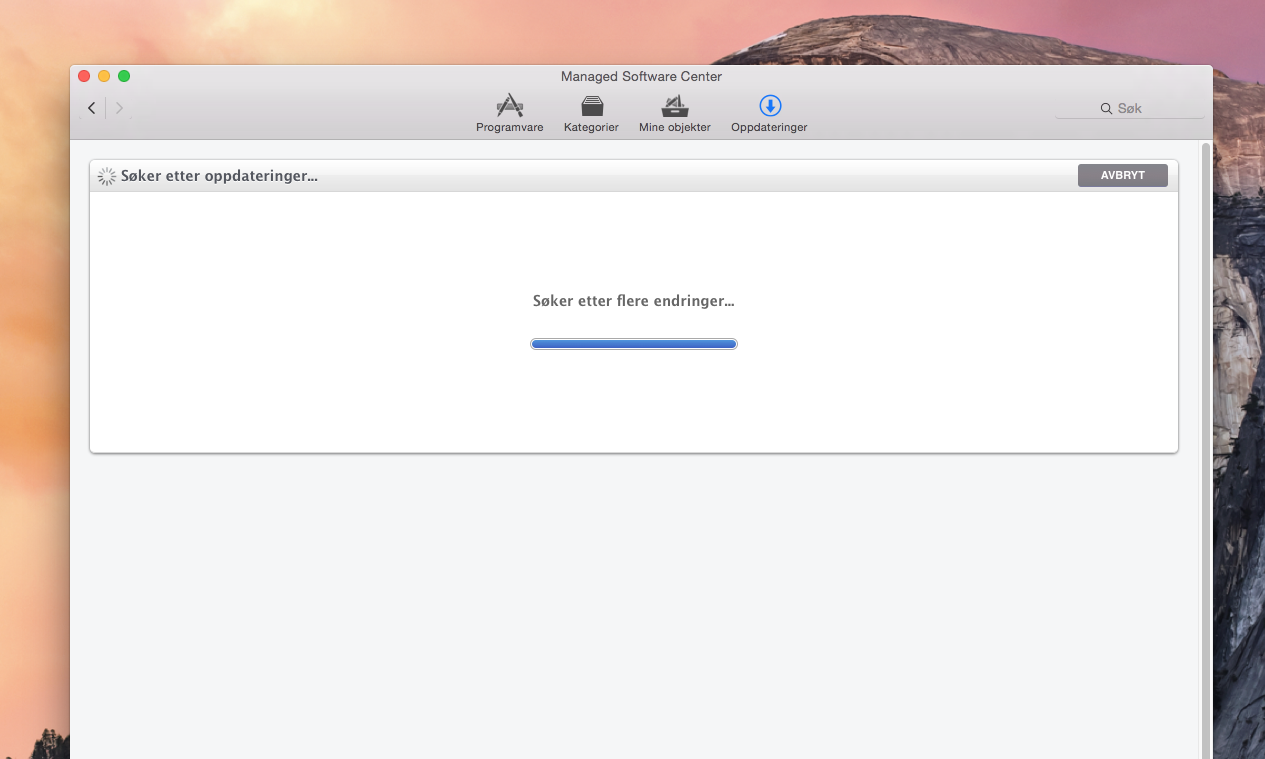Click the desktop wallpaper behind the window
This screenshot has width=1265, height=759.
click(30, 400)
